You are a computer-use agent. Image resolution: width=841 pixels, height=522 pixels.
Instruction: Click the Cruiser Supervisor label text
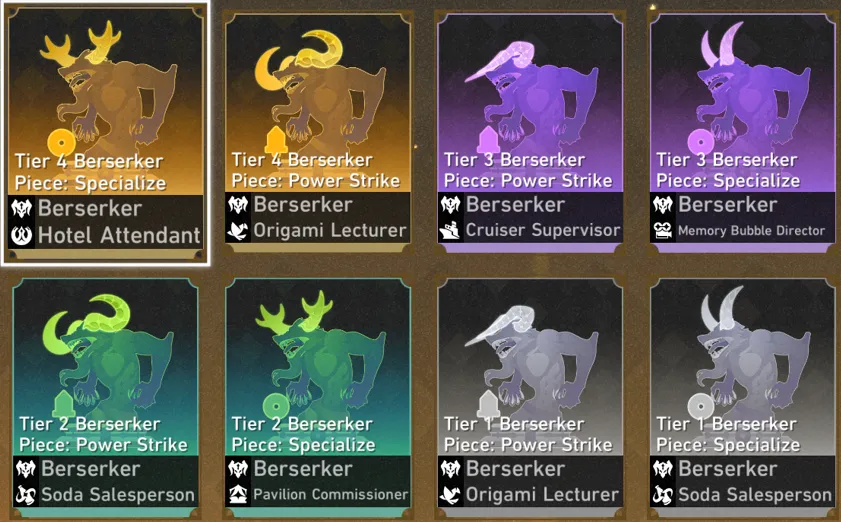[543, 231]
